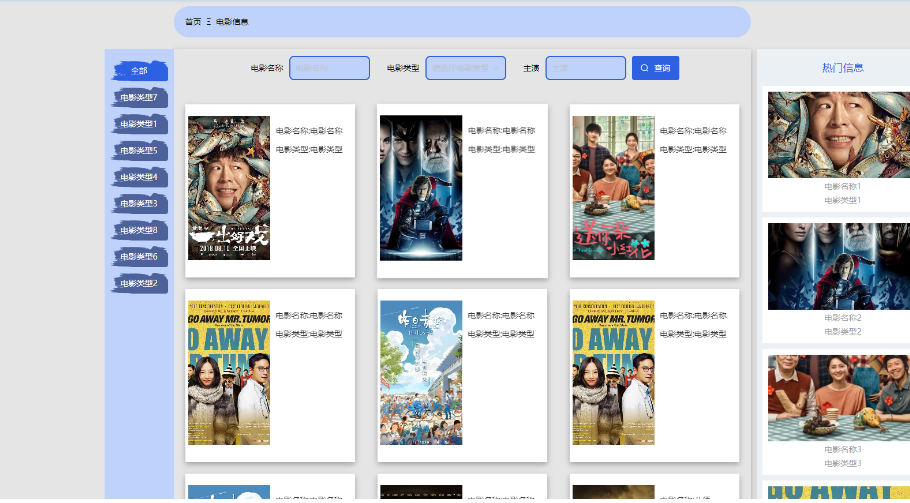Click 电影类型3 under the hot-info dinner-table thumbnail

click(843, 464)
